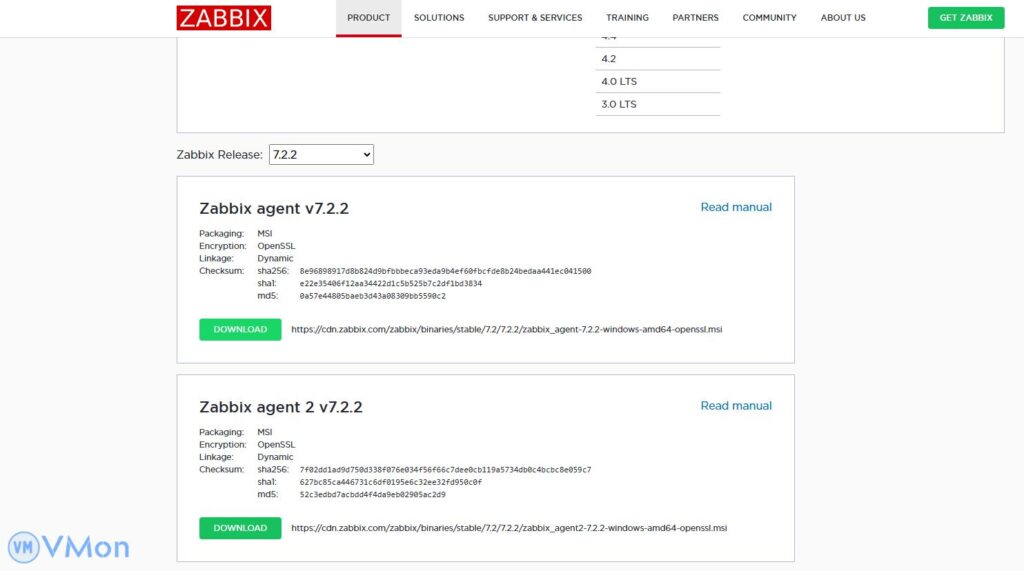
Task: Open the Community menu
Action: (769, 18)
